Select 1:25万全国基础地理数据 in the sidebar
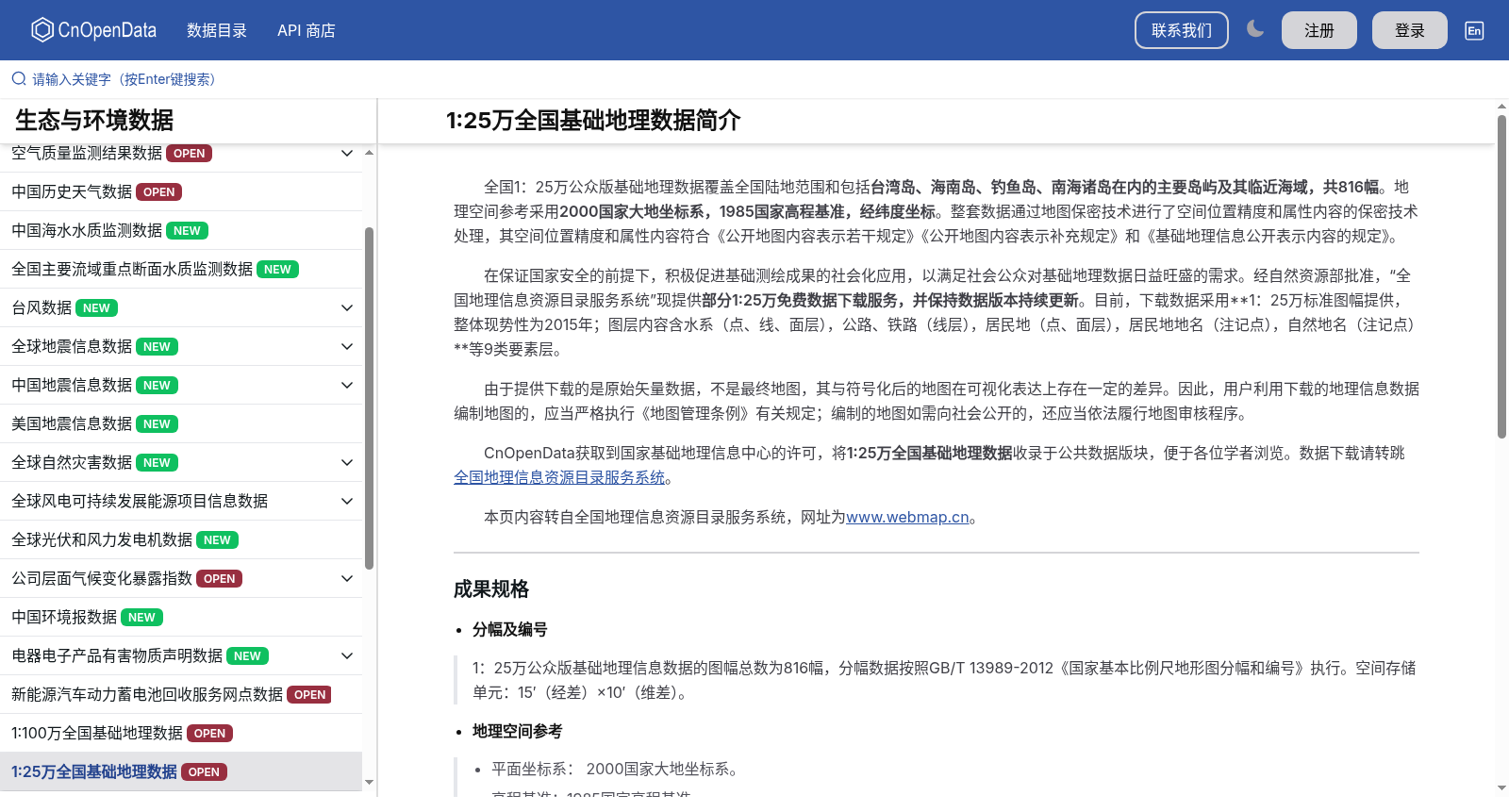1509x812 pixels. pos(94,771)
